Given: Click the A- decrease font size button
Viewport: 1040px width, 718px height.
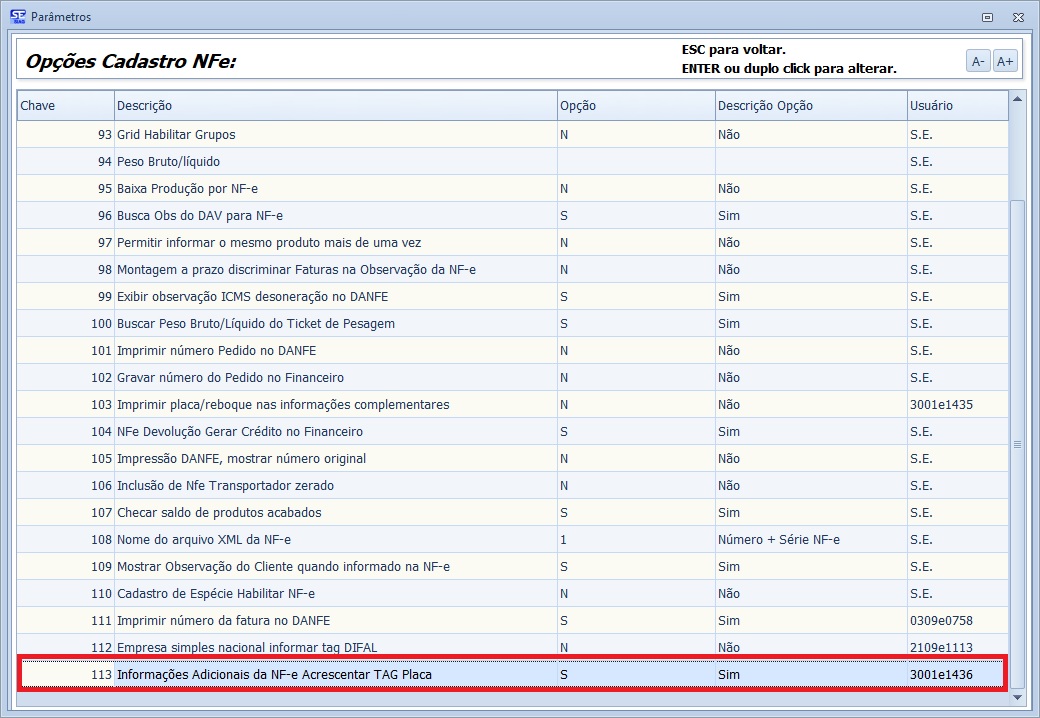Looking at the screenshot, I should point(977,62).
